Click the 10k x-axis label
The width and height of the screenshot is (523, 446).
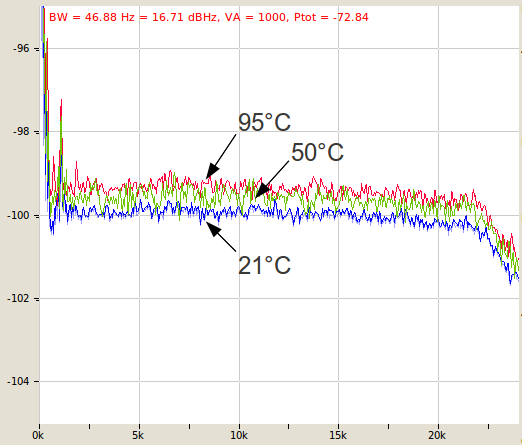click(239, 435)
